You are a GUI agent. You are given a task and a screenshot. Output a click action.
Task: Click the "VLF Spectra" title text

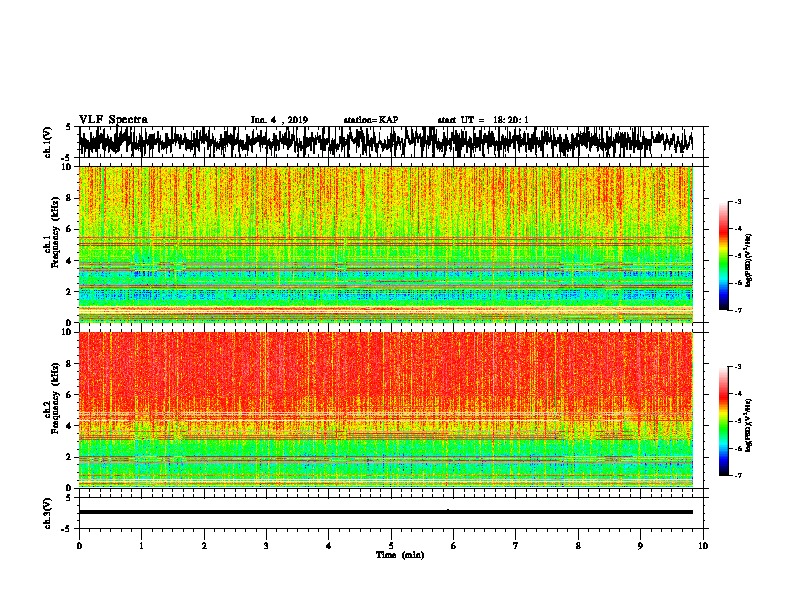click(113, 120)
